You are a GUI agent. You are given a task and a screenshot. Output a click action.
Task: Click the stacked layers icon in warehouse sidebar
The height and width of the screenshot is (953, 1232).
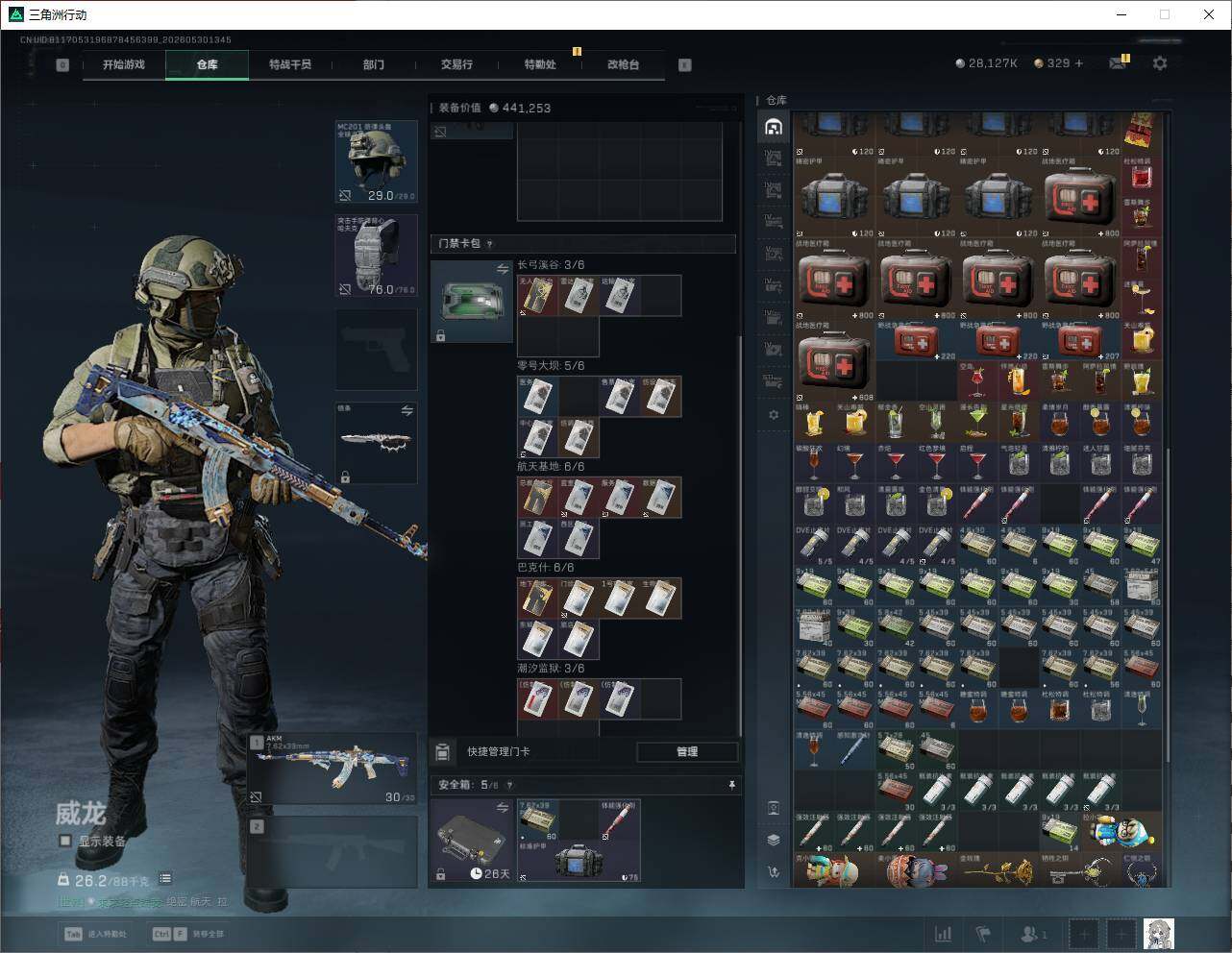click(774, 840)
